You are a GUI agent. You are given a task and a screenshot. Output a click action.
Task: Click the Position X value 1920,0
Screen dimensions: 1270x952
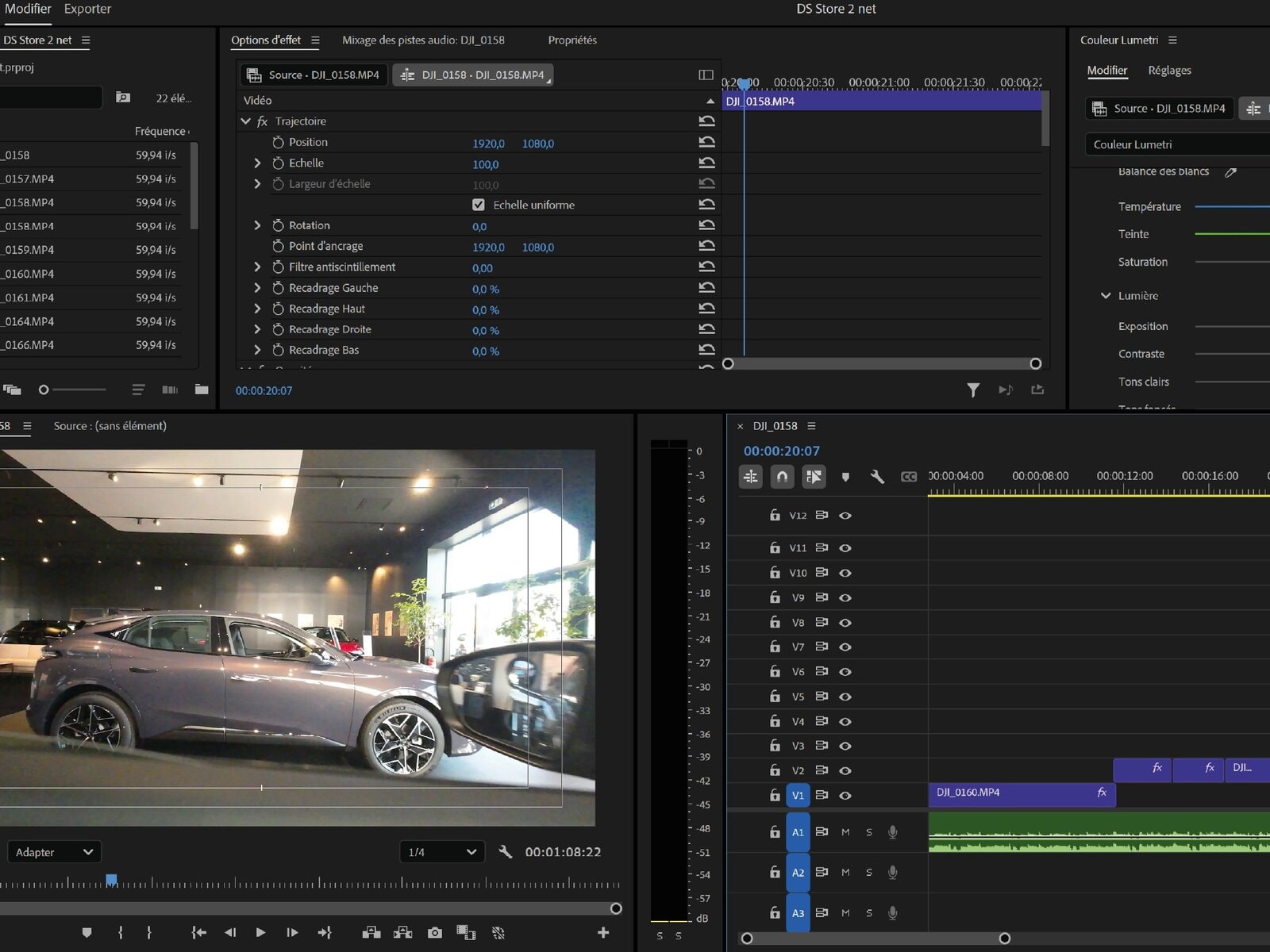tap(488, 144)
